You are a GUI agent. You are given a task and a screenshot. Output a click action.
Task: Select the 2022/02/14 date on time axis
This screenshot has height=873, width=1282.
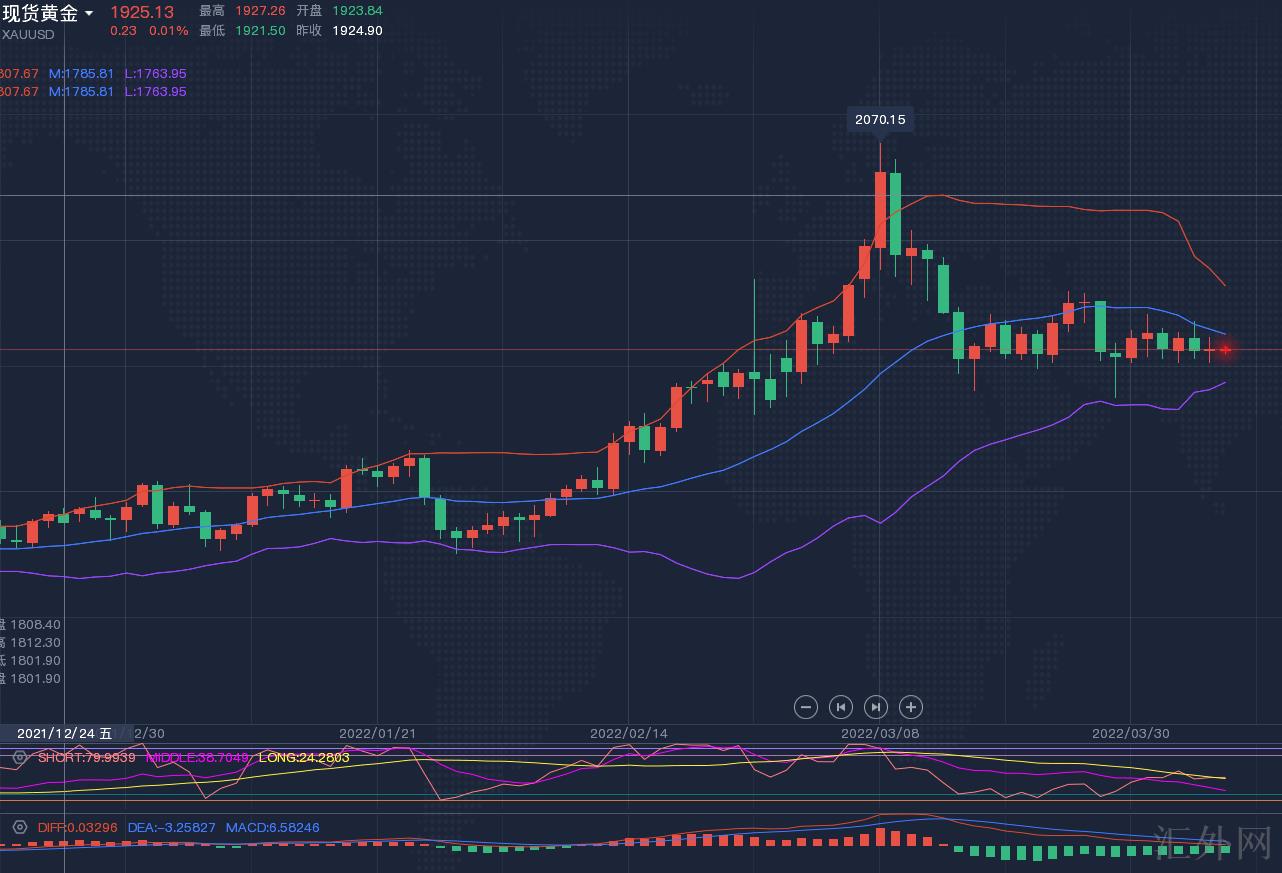[x=628, y=733]
